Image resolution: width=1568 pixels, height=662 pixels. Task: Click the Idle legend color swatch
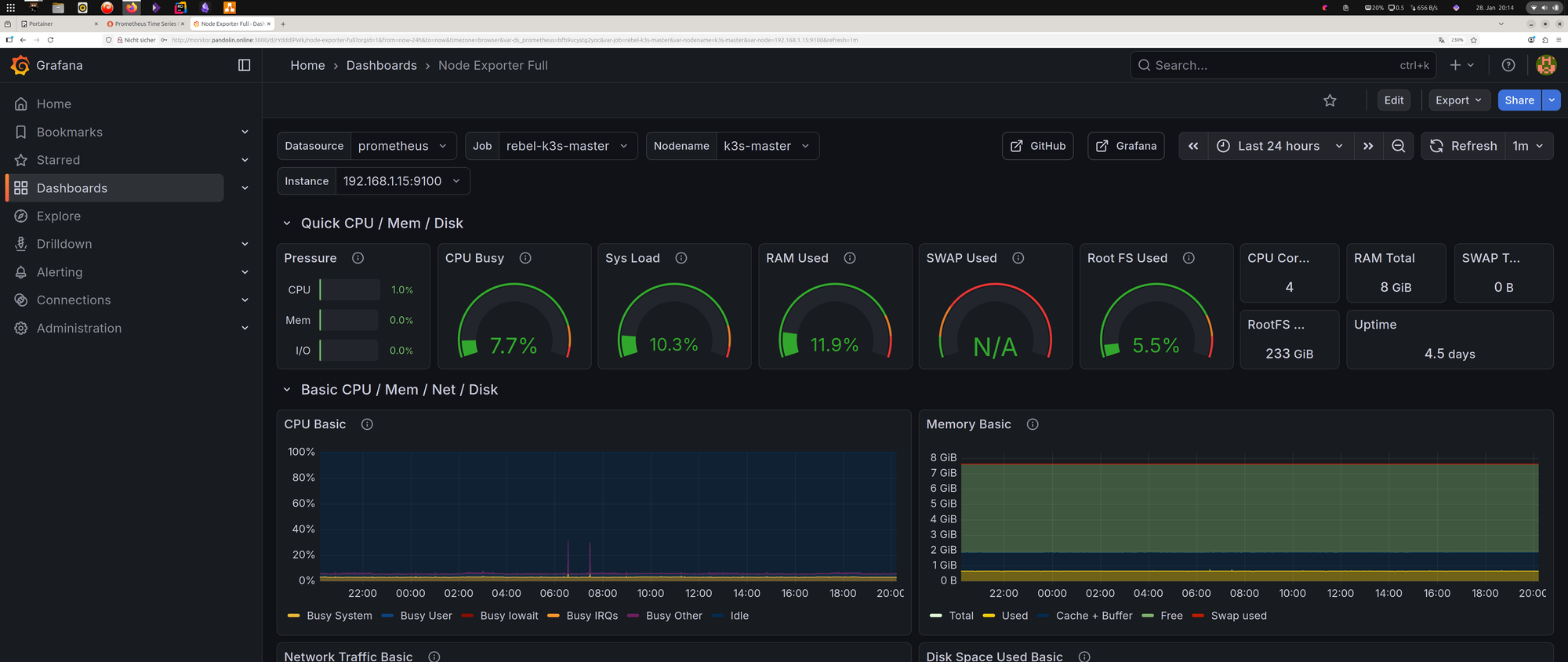point(718,616)
